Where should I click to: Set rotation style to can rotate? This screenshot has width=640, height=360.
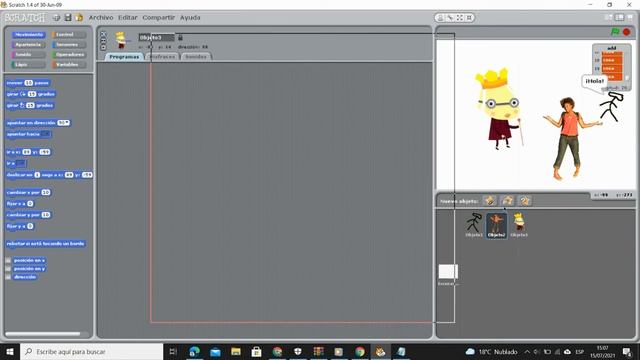(103, 34)
